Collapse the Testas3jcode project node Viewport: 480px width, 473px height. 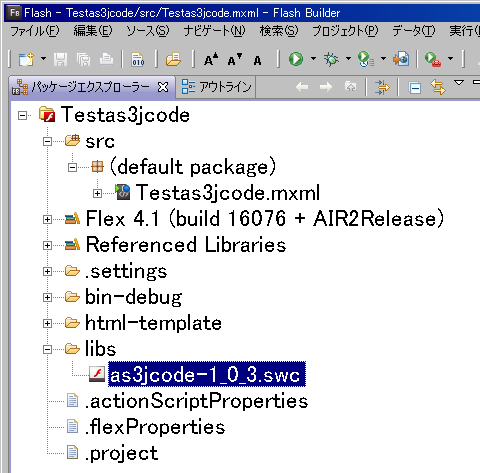pos(22,116)
